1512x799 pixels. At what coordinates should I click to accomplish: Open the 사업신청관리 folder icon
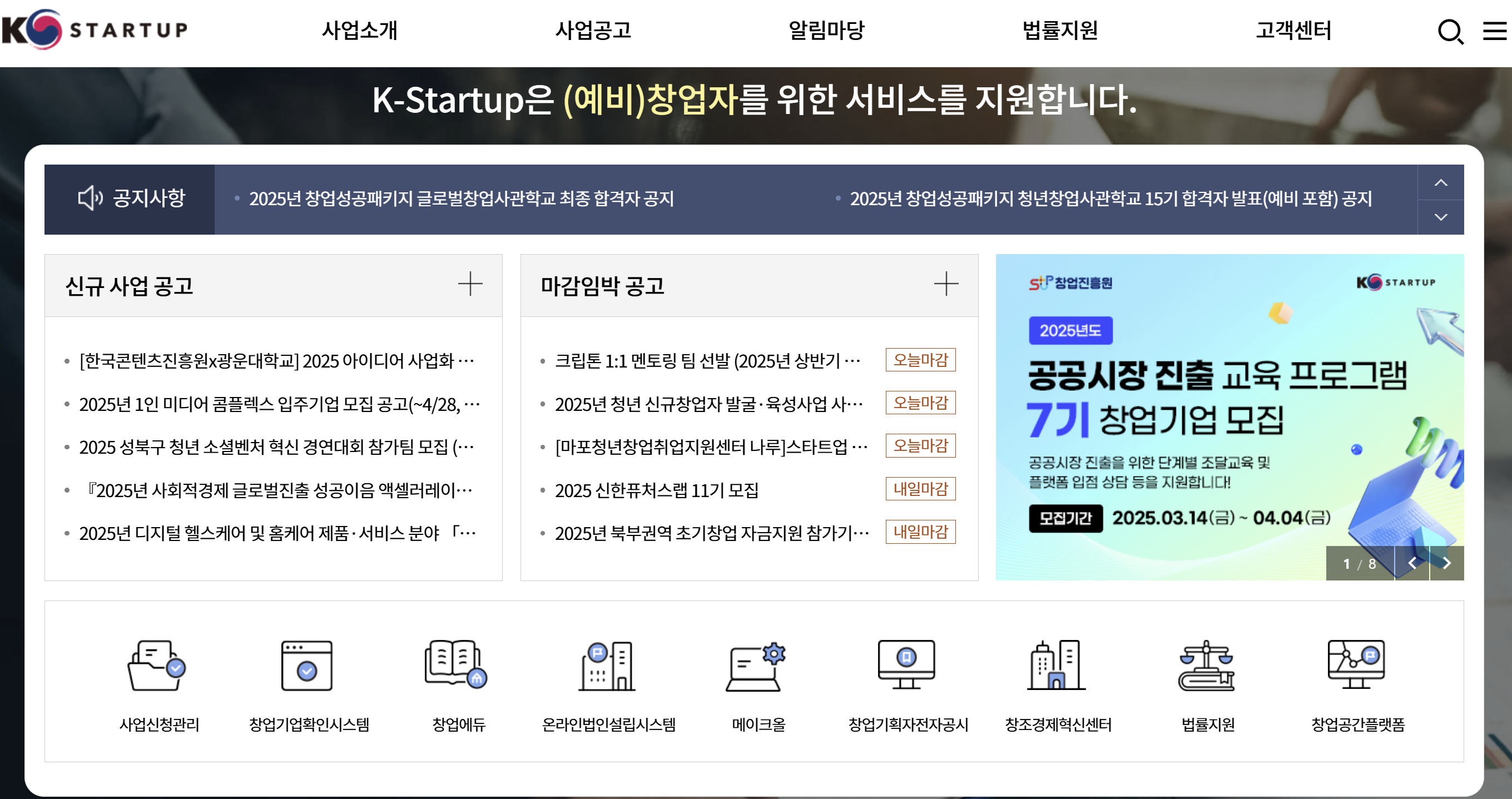157,666
